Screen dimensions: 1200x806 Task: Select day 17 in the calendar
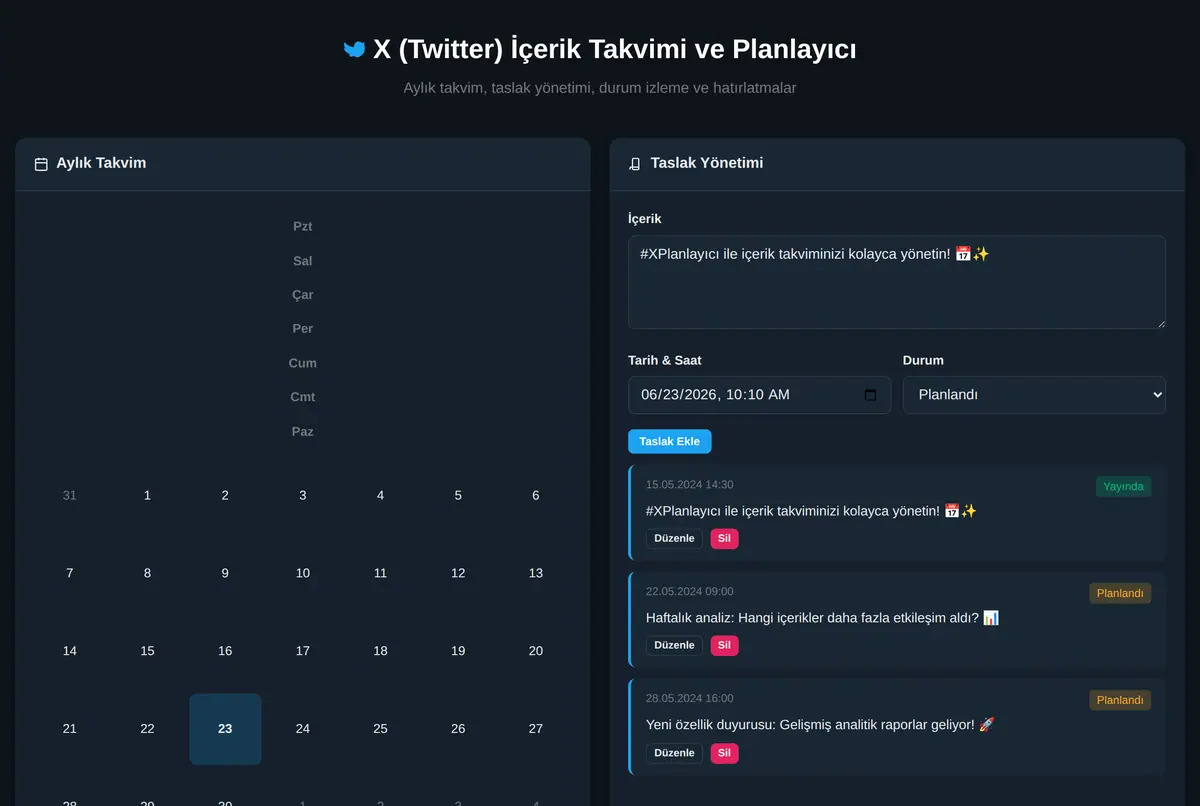tap(303, 651)
